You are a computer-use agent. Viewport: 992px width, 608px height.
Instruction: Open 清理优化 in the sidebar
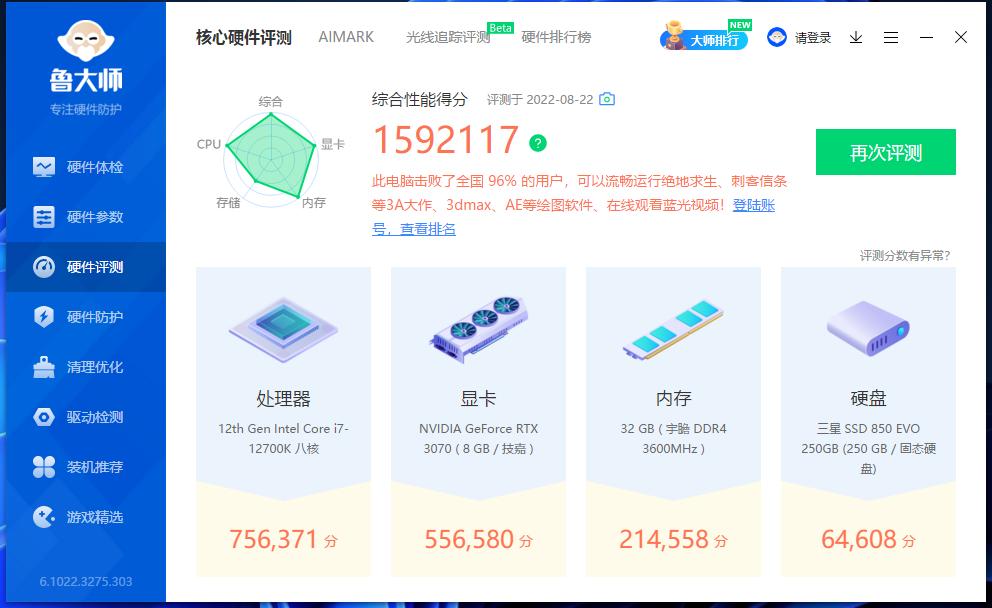point(86,367)
